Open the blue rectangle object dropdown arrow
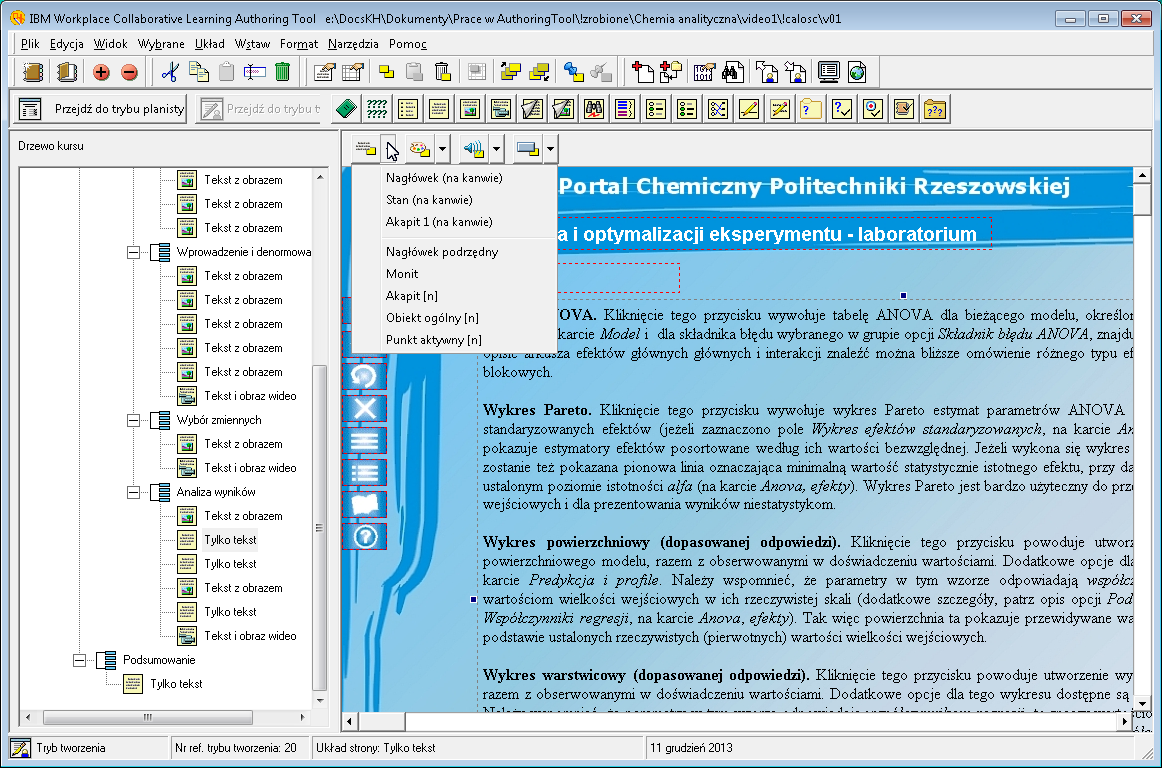This screenshot has height=768, width=1162. pos(551,149)
